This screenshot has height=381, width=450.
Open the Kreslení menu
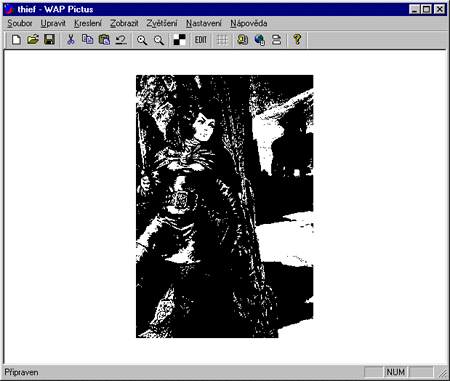(88, 23)
